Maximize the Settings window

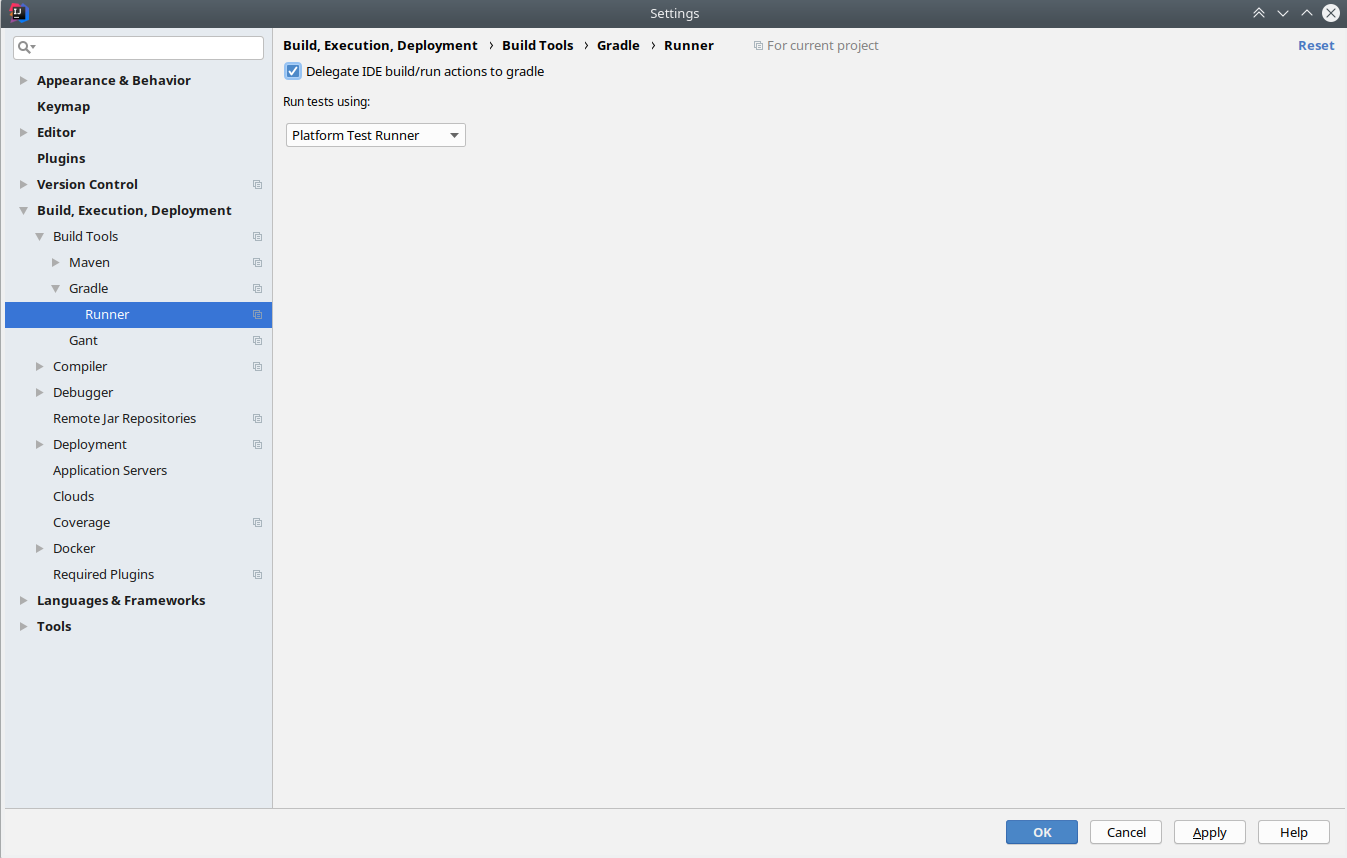tap(1307, 13)
